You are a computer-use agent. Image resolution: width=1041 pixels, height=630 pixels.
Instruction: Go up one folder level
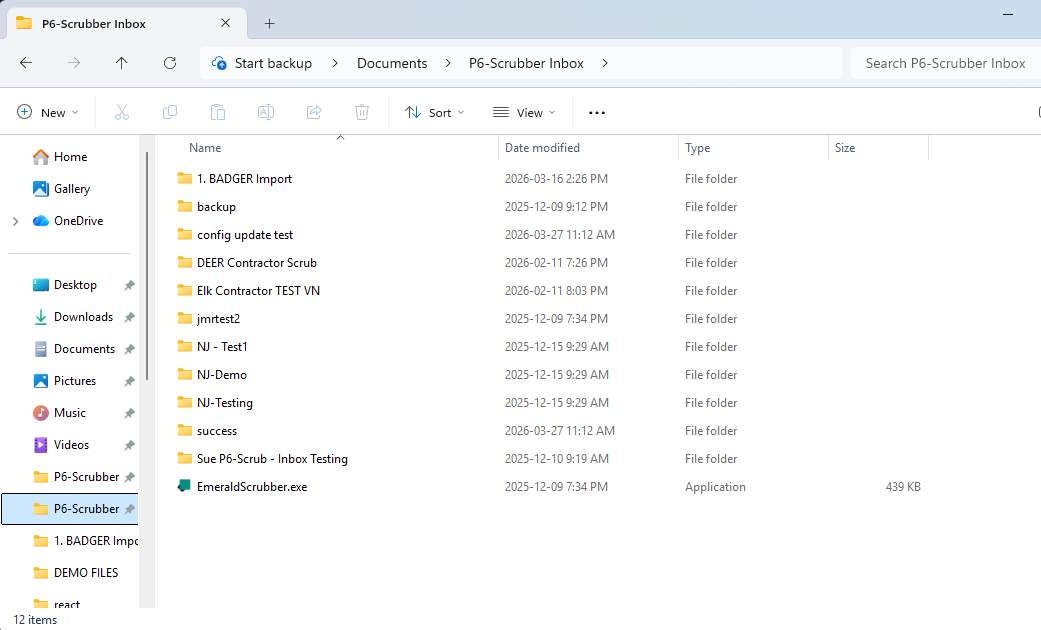(122, 62)
